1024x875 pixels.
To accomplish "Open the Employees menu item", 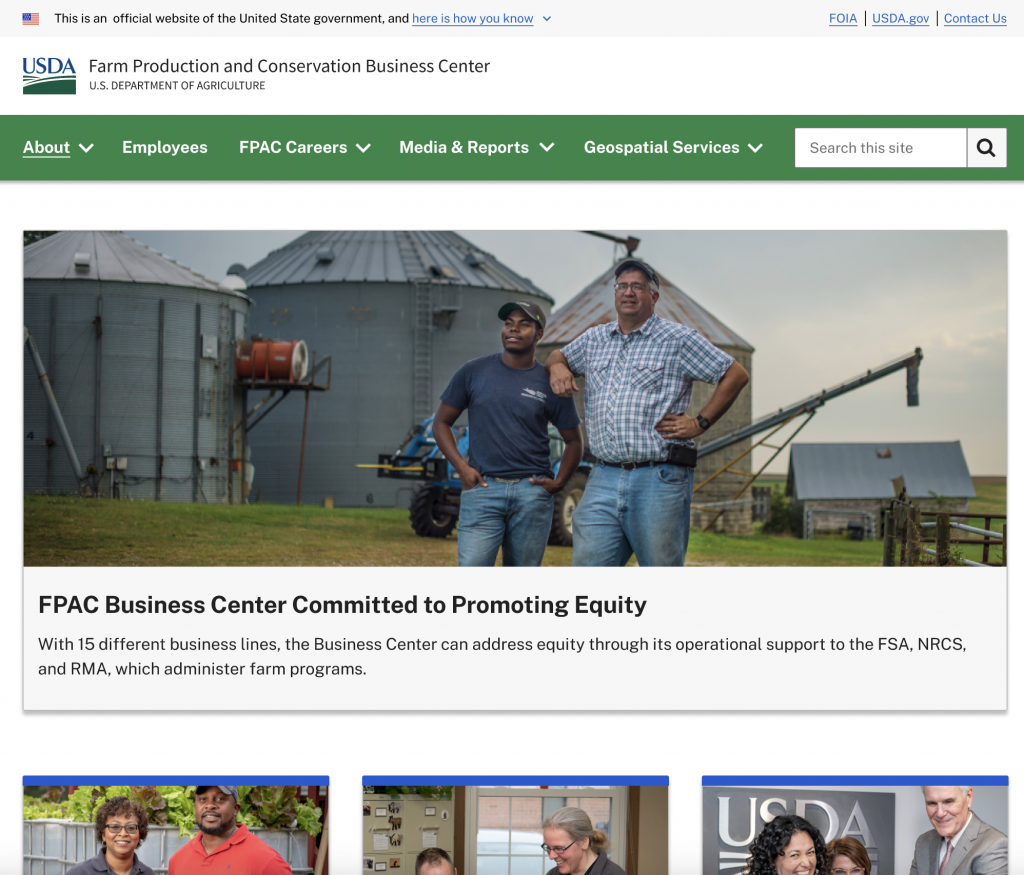I will pyautogui.click(x=165, y=148).
